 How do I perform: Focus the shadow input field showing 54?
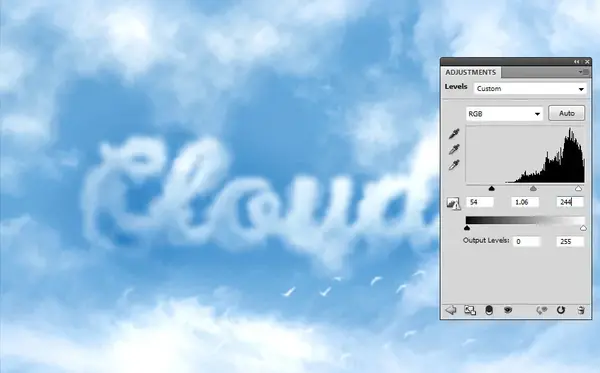(x=480, y=202)
